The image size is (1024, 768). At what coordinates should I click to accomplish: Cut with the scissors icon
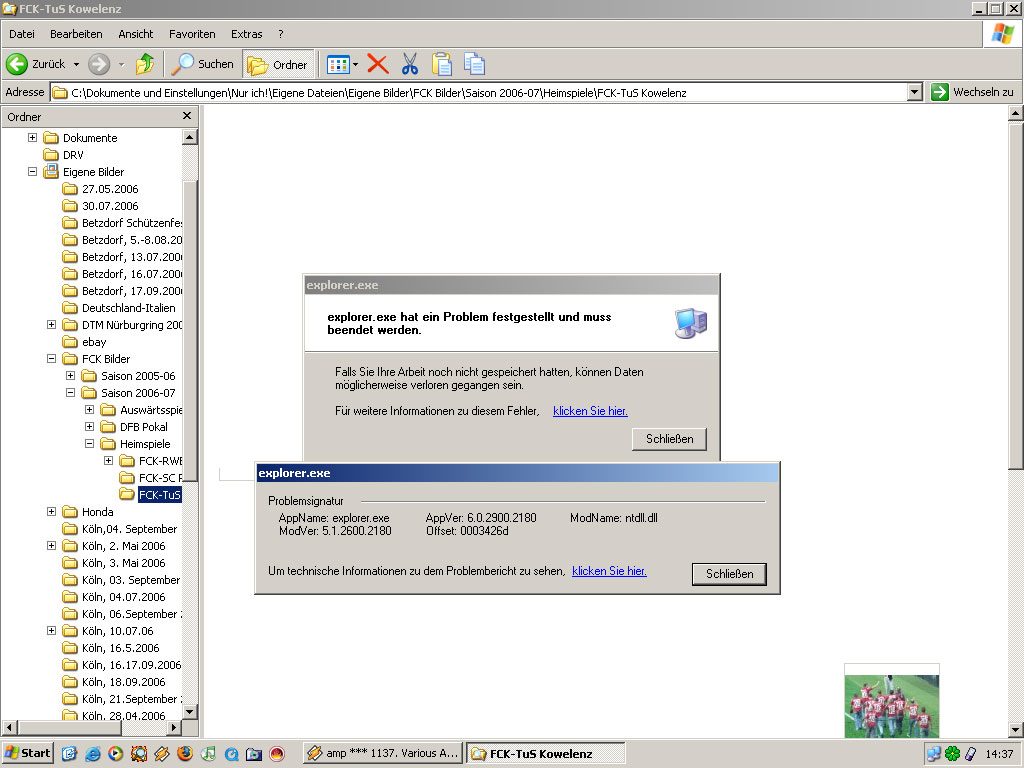(x=409, y=64)
